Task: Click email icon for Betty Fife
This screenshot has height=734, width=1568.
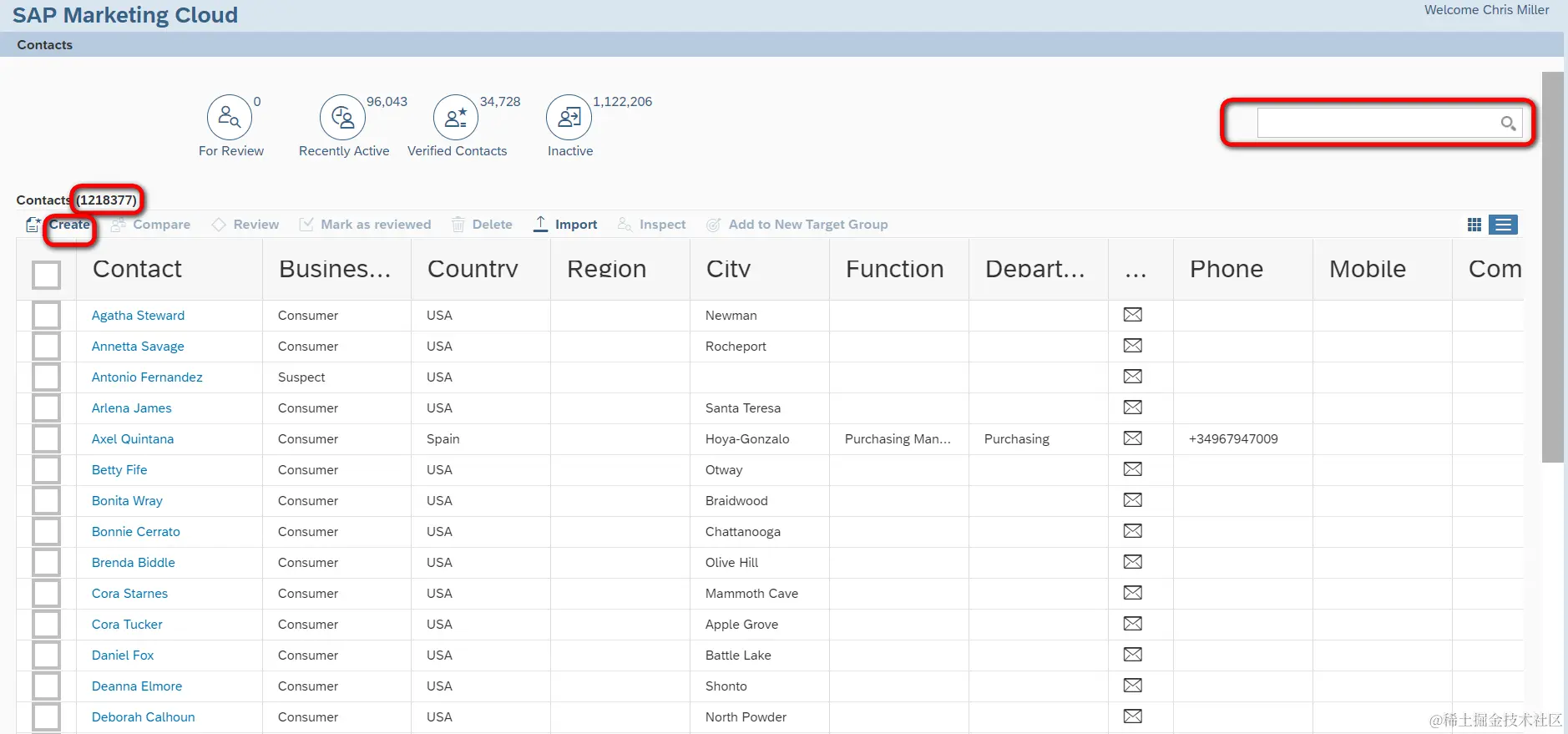Action: [x=1132, y=469]
